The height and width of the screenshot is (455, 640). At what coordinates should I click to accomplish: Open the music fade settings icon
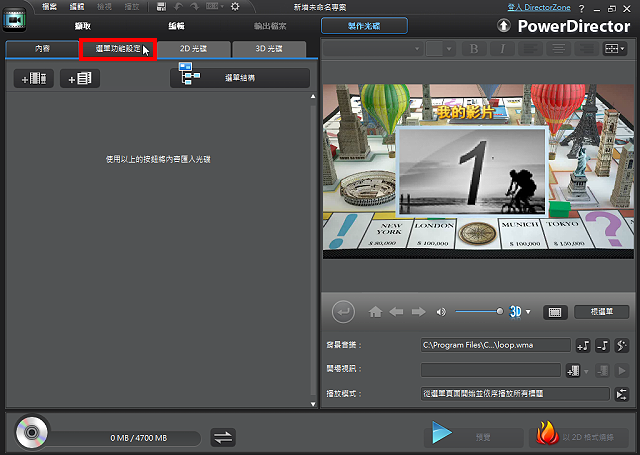622,346
